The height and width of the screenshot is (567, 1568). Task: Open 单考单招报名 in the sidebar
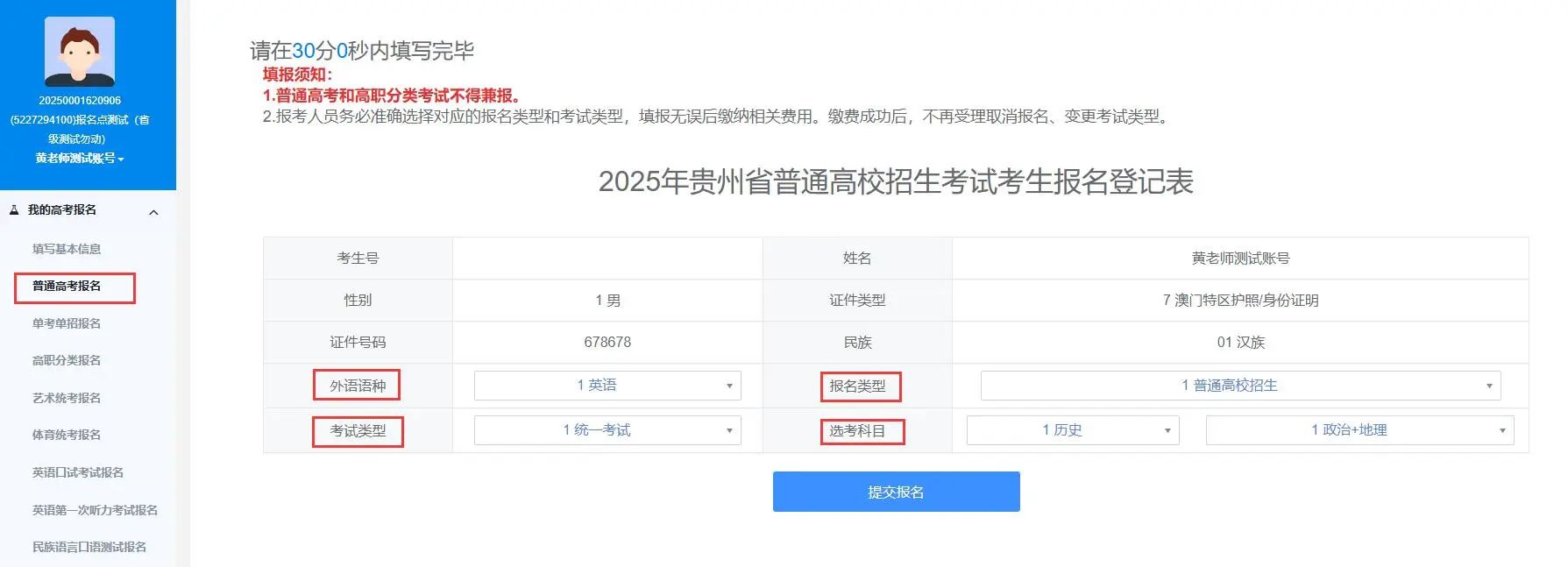67,323
